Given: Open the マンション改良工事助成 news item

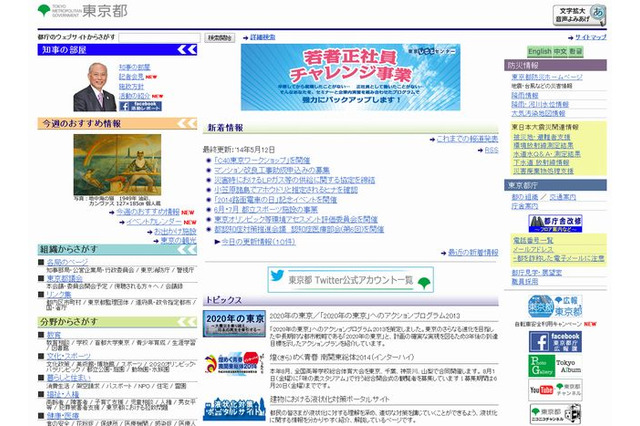Looking at the screenshot, I should [x=272, y=170].
